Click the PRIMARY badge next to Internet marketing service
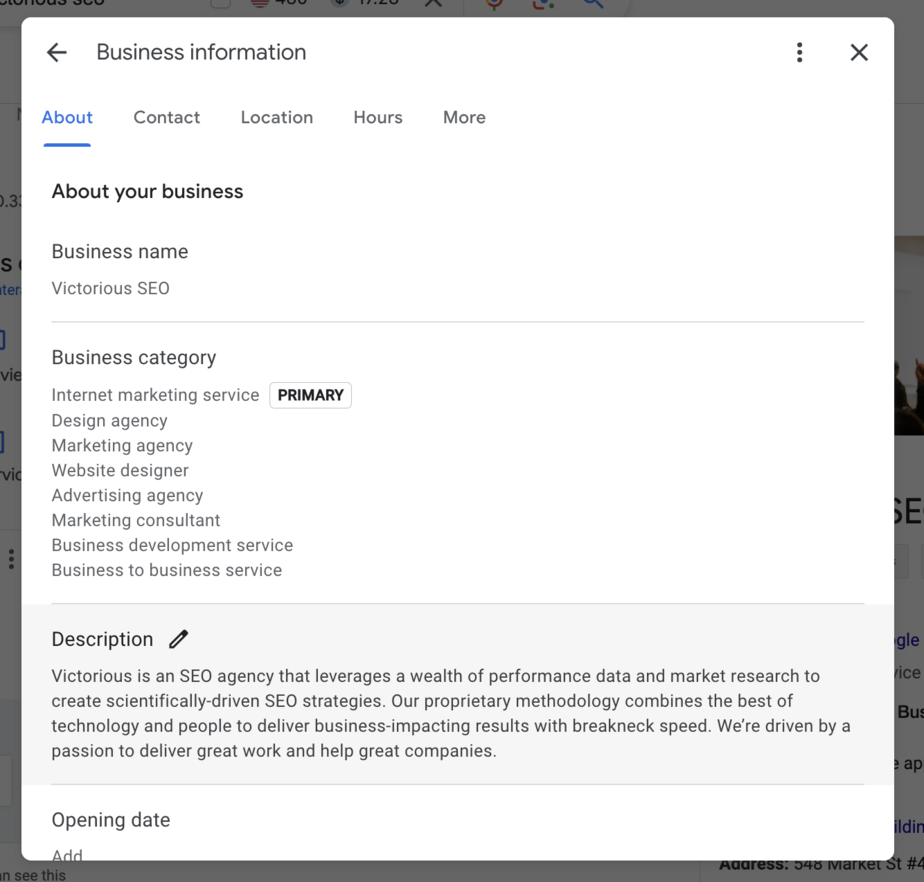This screenshot has height=882, width=924. click(x=310, y=395)
